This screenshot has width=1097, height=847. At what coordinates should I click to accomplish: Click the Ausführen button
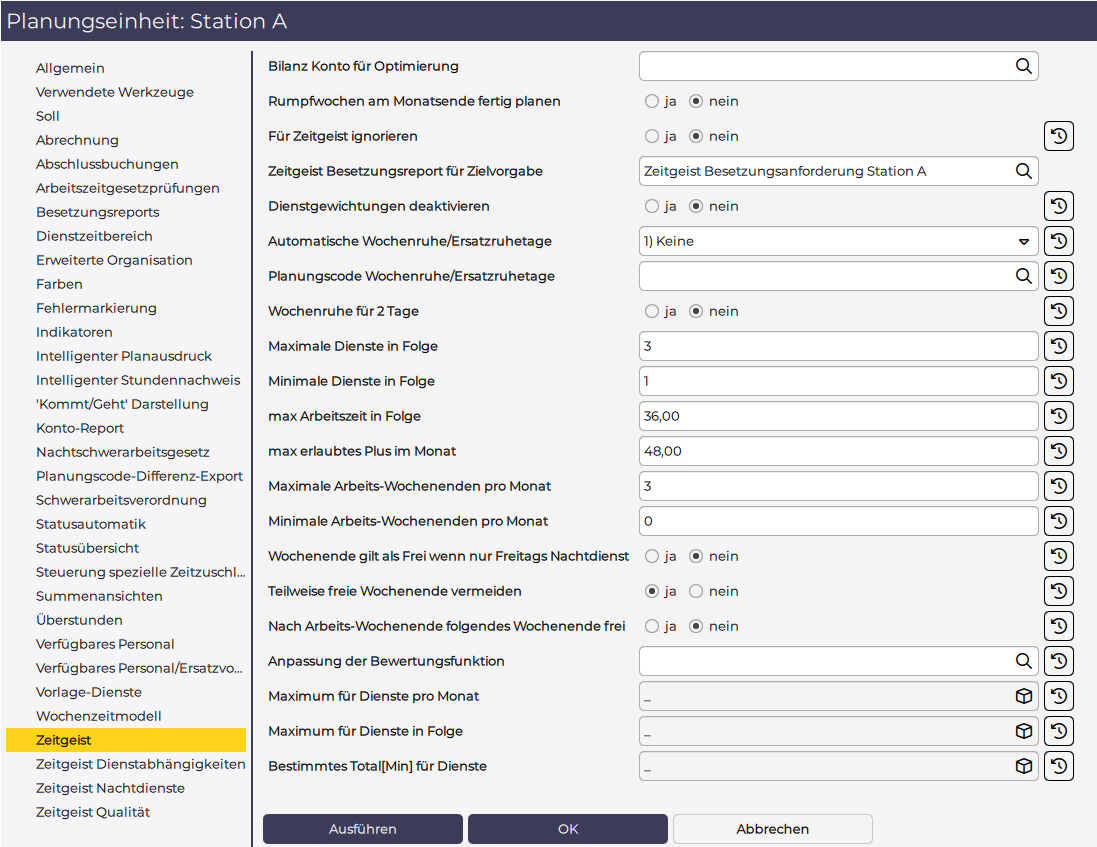click(x=362, y=829)
